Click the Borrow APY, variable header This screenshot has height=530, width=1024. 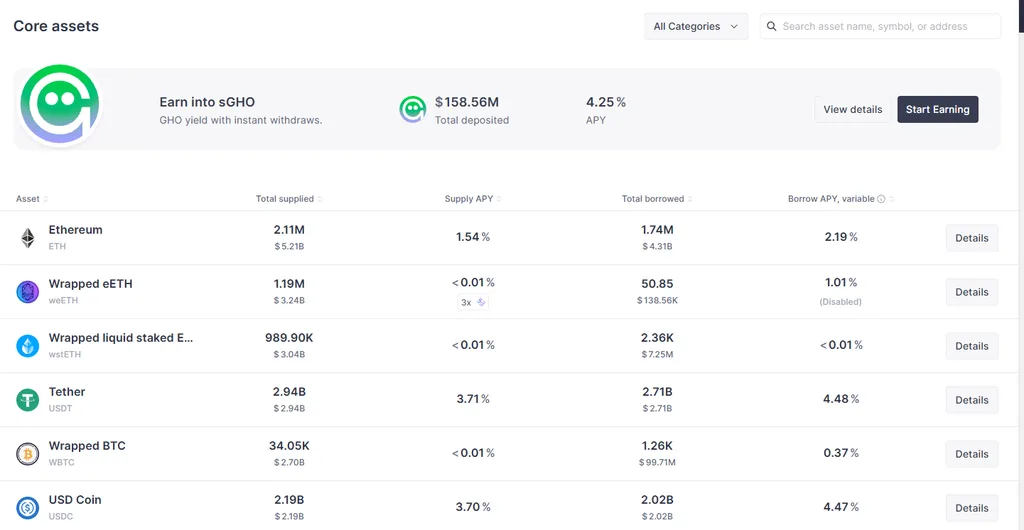point(831,199)
